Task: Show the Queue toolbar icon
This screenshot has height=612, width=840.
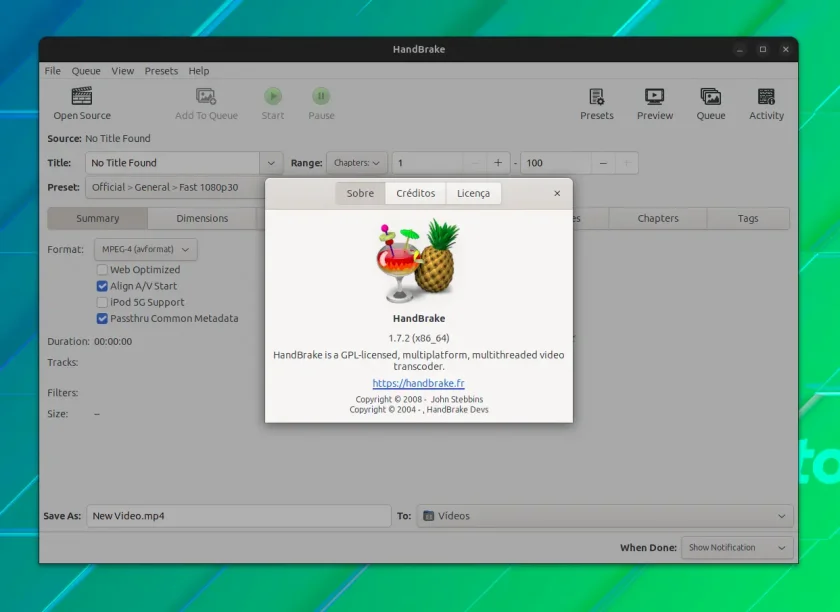Action: click(710, 96)
